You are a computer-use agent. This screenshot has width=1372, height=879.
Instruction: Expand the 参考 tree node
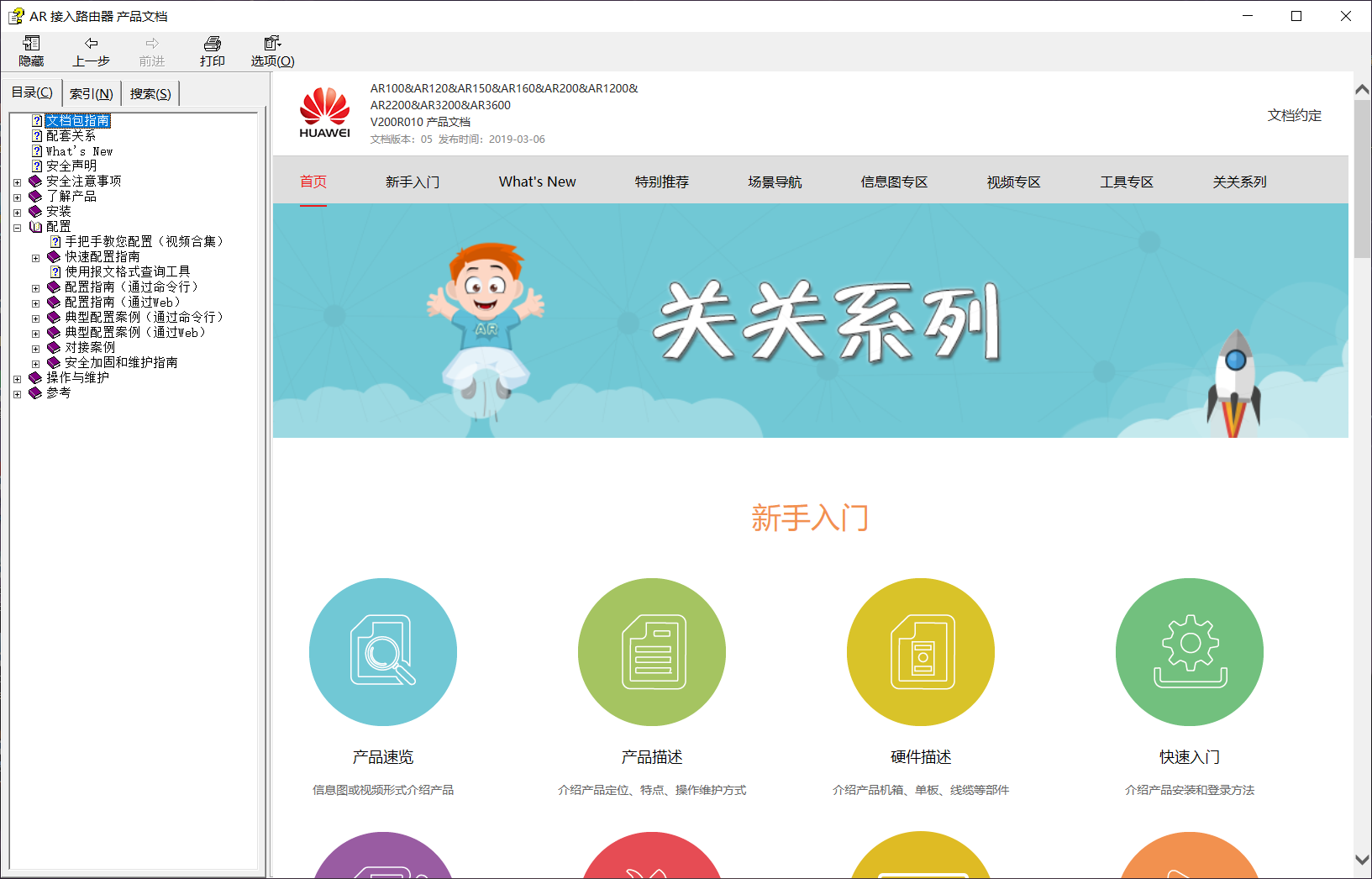[17, 394]
